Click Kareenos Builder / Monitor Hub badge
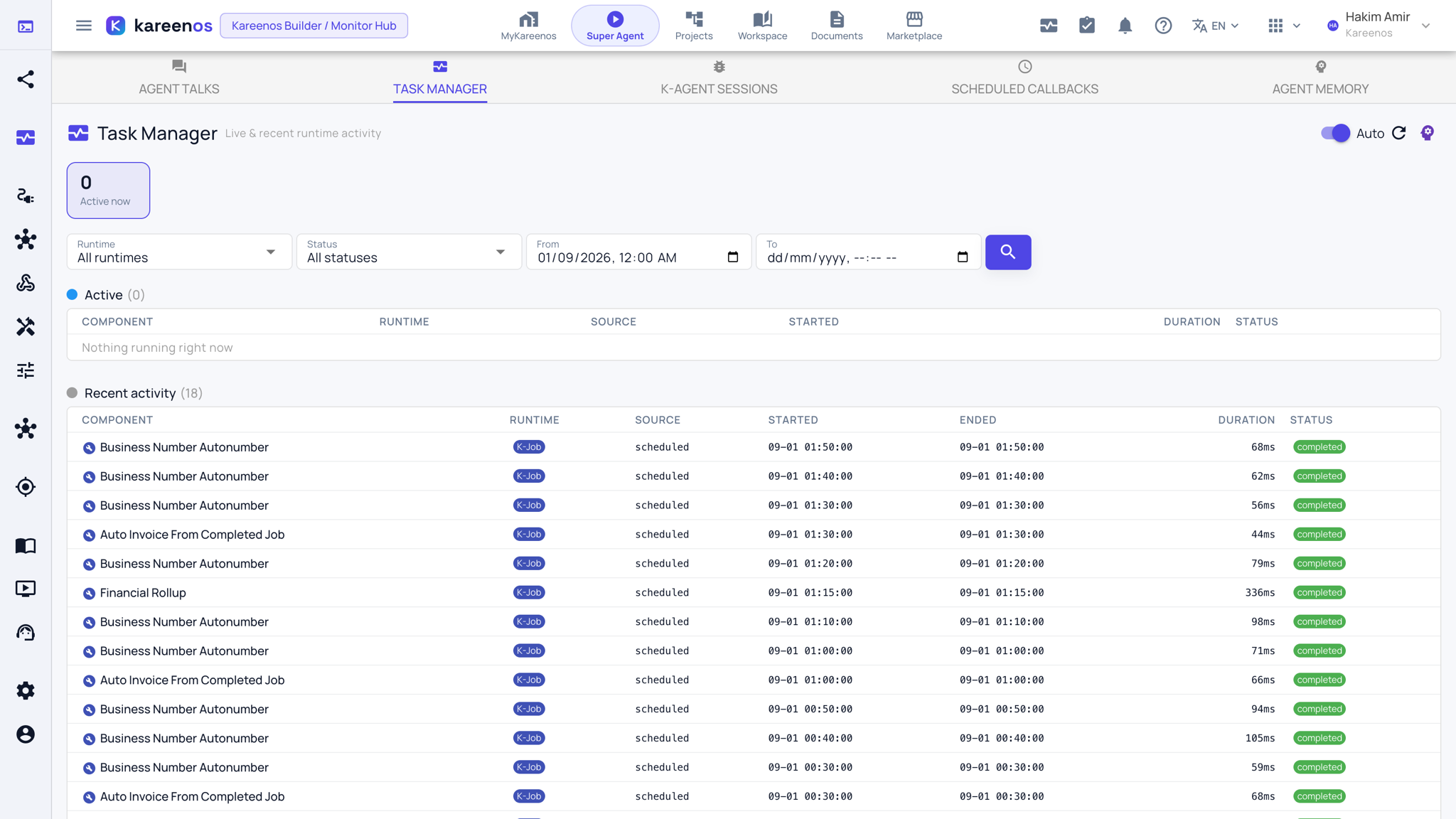 pyautogui.click(x=314, y=26)
